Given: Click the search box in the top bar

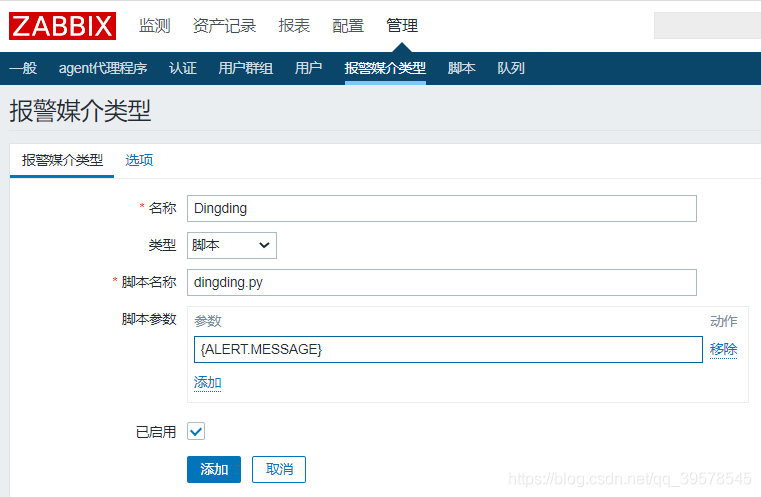Looking at the screenshot, I should click(707, 26).
